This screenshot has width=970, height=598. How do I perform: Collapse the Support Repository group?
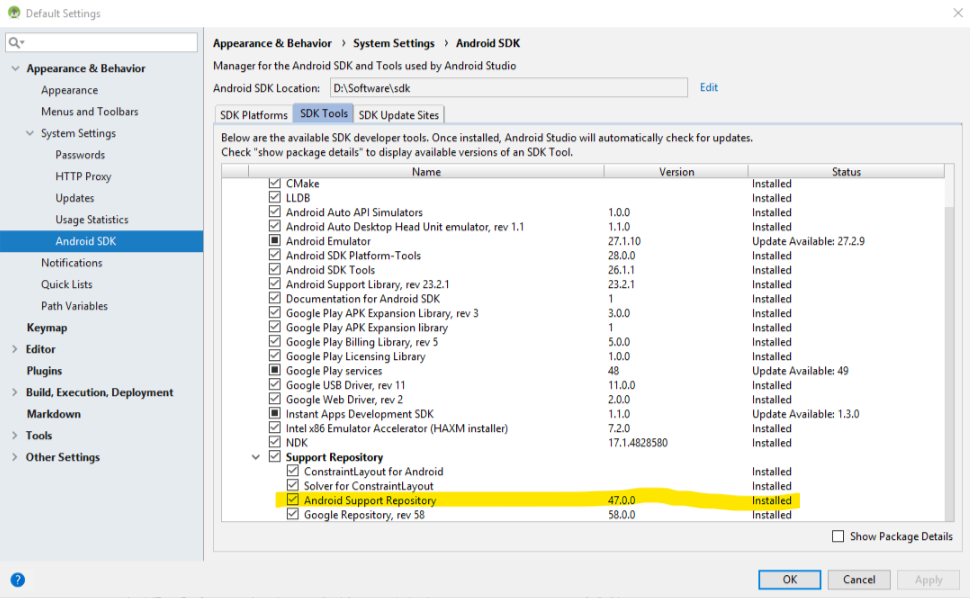click(255, 457)
